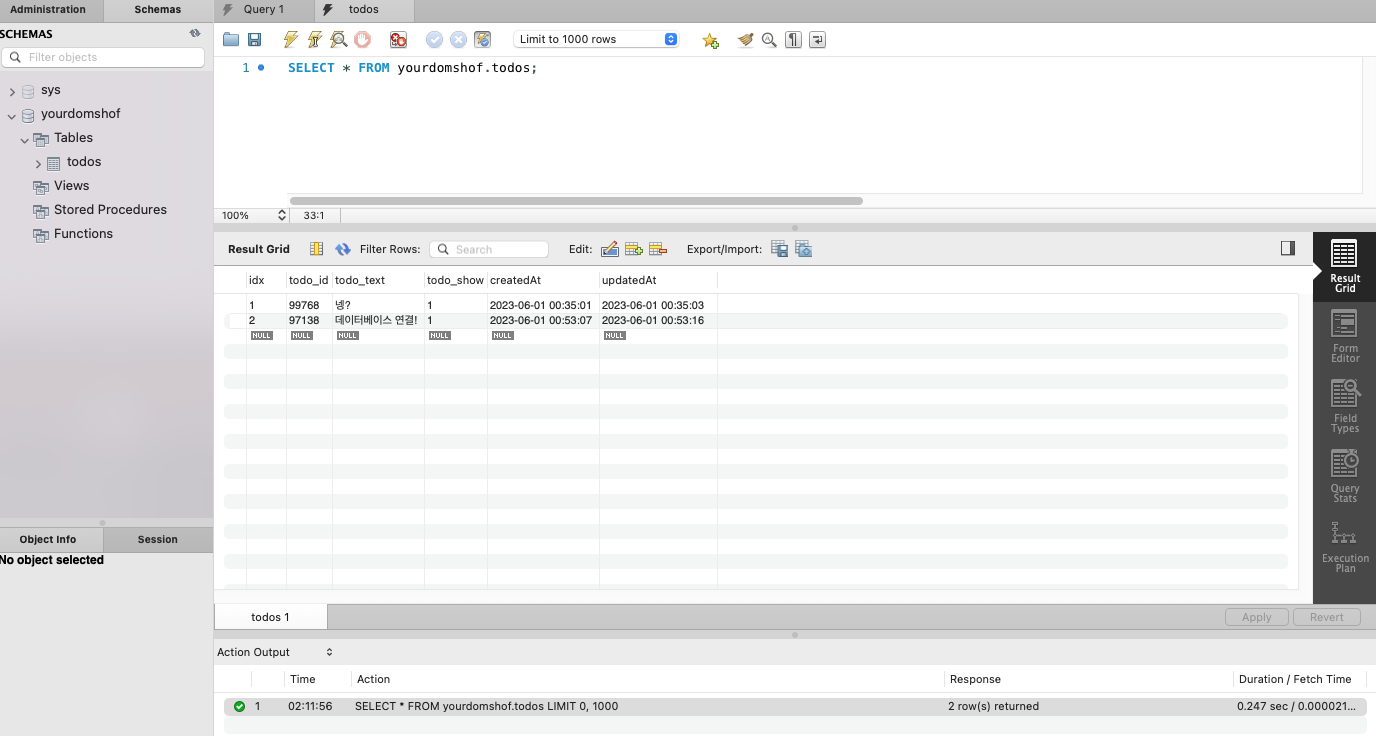Refresh the result grid data
1376x736 pixels.
point(343,249)
